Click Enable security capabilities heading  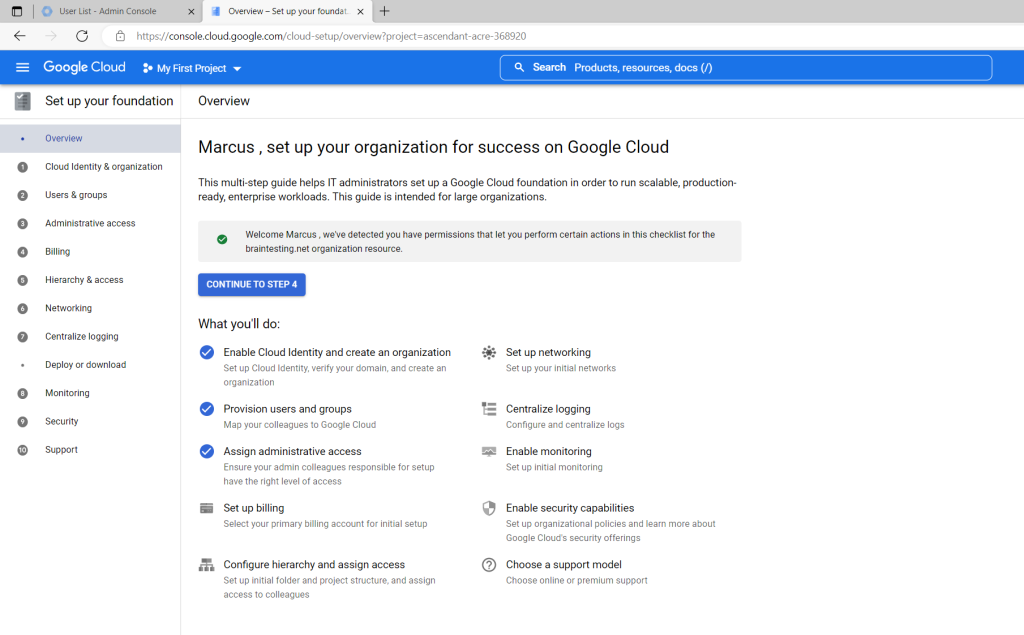569,508
